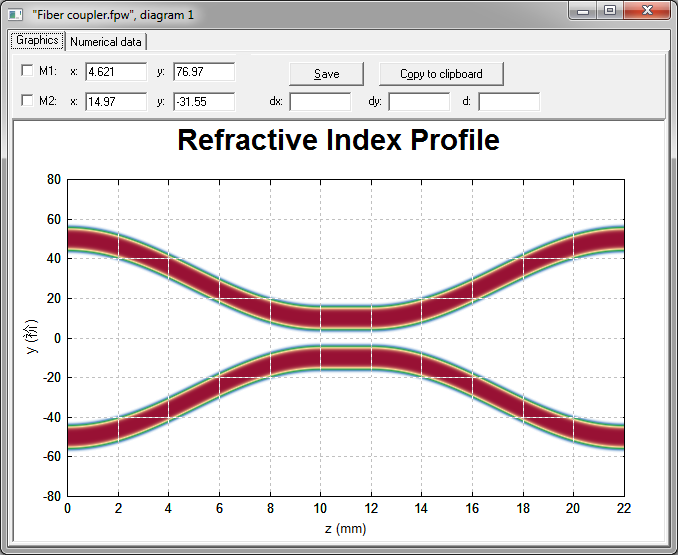This screenshot has width=678, height=555.
Task: Click the M1 y value field
Action: pyautogui.click(x=204, y=72)
